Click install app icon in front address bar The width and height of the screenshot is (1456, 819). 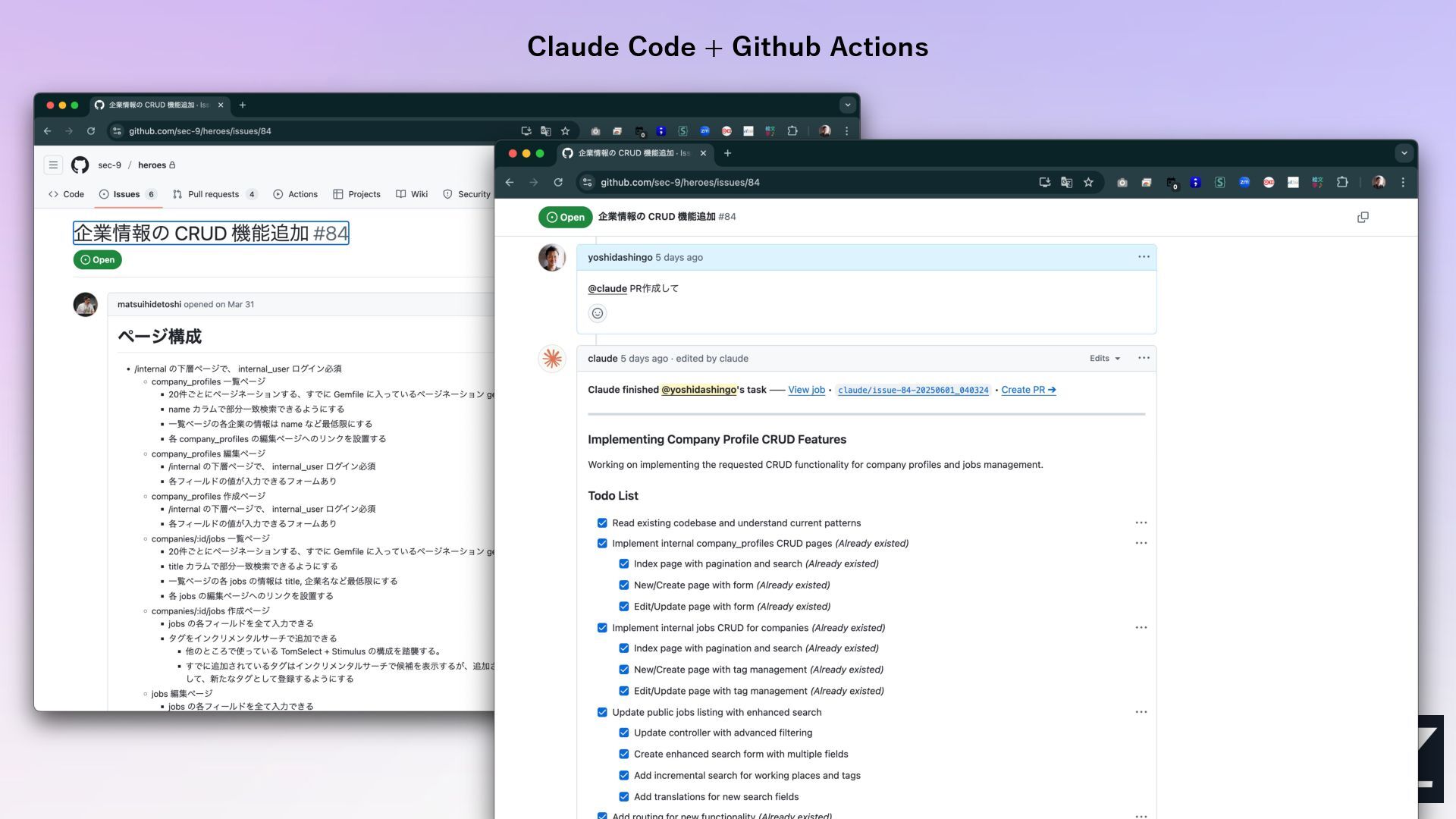pyautogui.click(x=1044, y=182)
